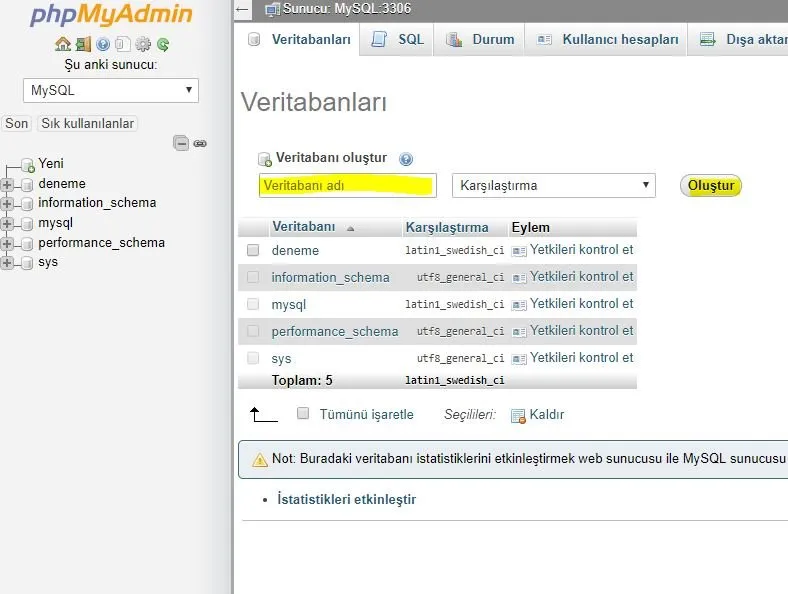Open the Sunucu: MySQL:3306 breadcrumb link
788x594 pixels.
point(347,9)
